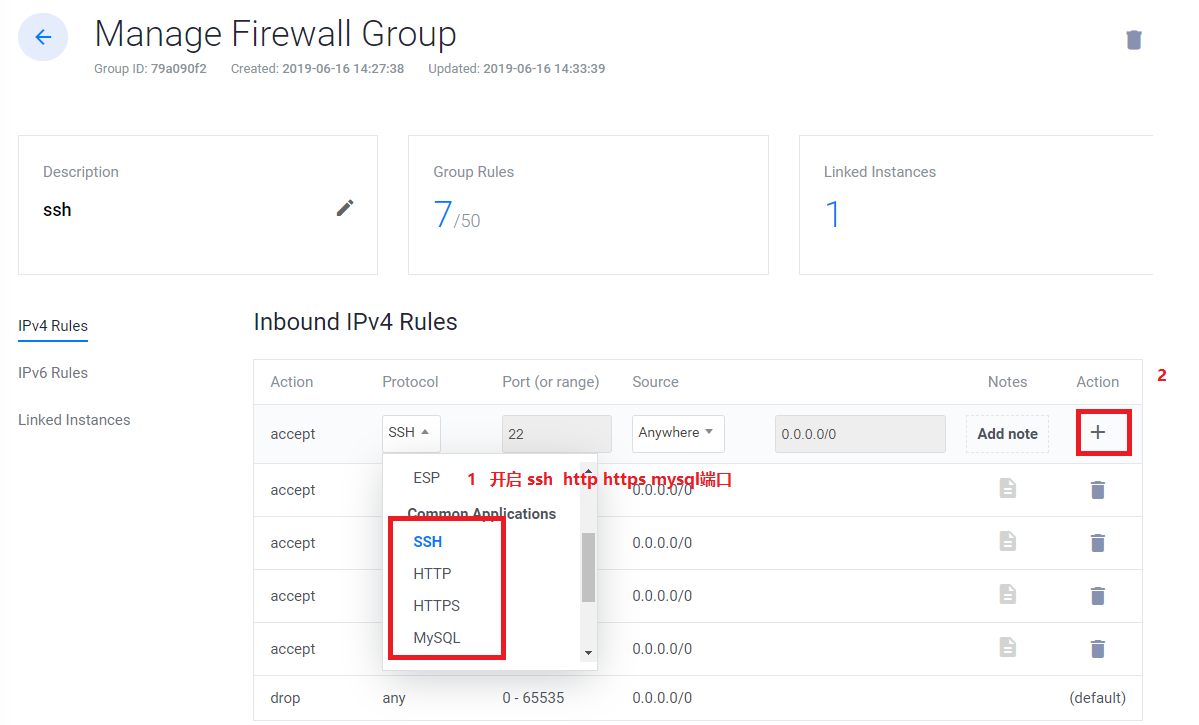1199x725 pixels.
Task: Go back with the blue arrow button
Action: point(43,37)
